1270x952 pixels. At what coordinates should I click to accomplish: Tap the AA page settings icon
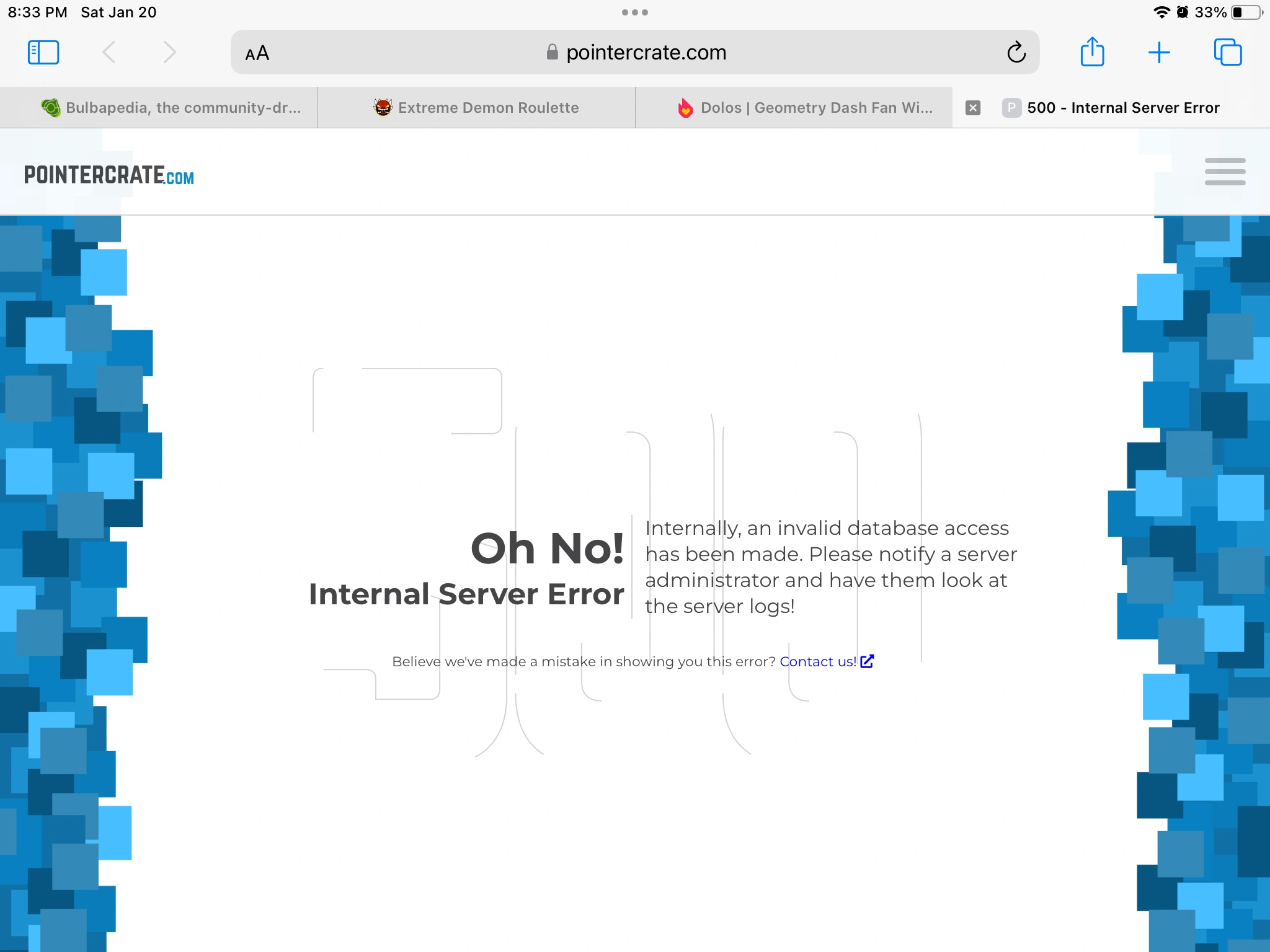point(256,53)
